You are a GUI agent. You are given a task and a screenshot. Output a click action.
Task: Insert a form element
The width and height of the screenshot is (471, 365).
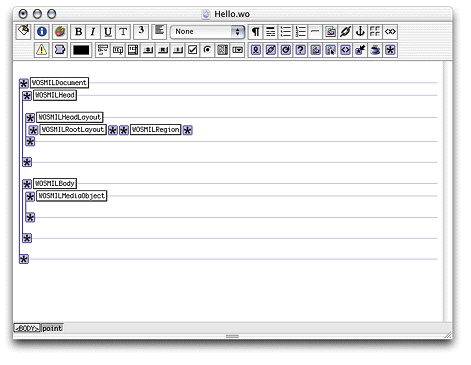click(103, 50)
